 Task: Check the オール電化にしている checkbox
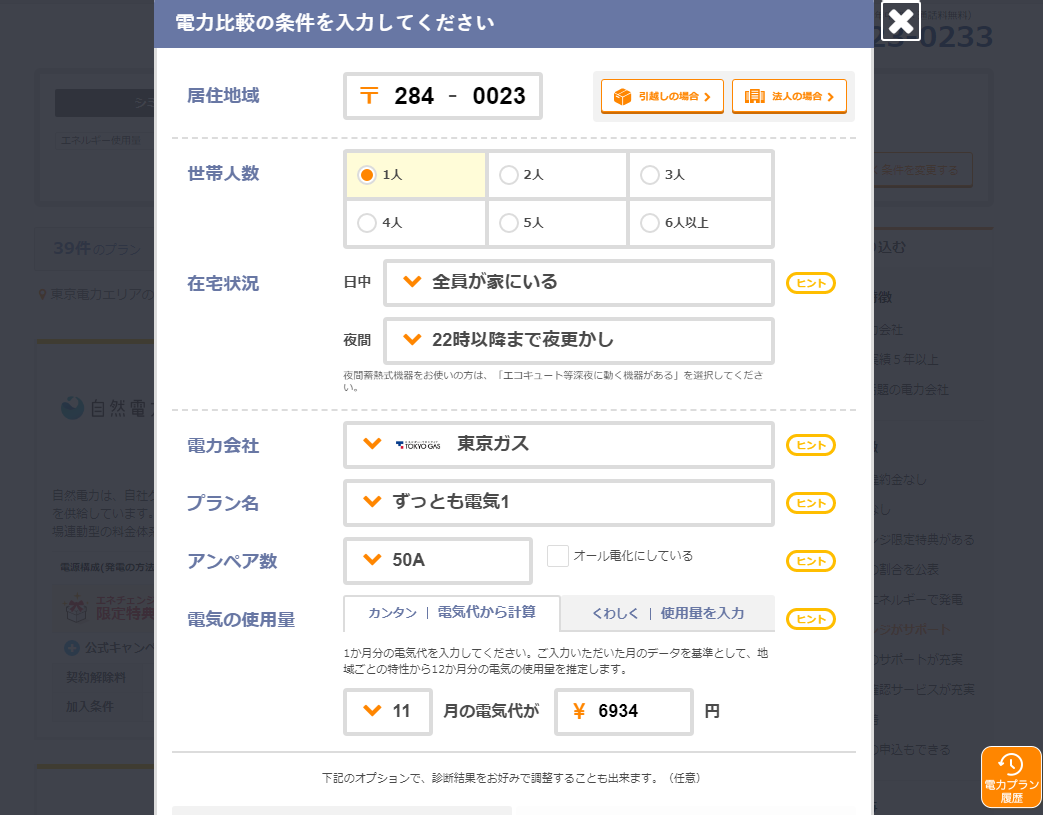[x=557, y=556]
